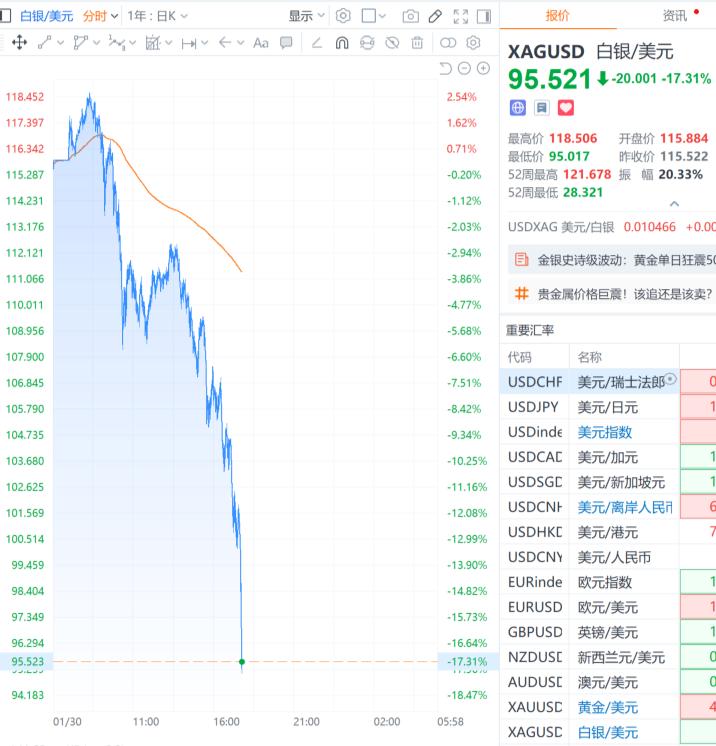The width and height of the screenshot is (716, 746).
Task: Select the pencil drawing icon
Action: click(435, 16)
